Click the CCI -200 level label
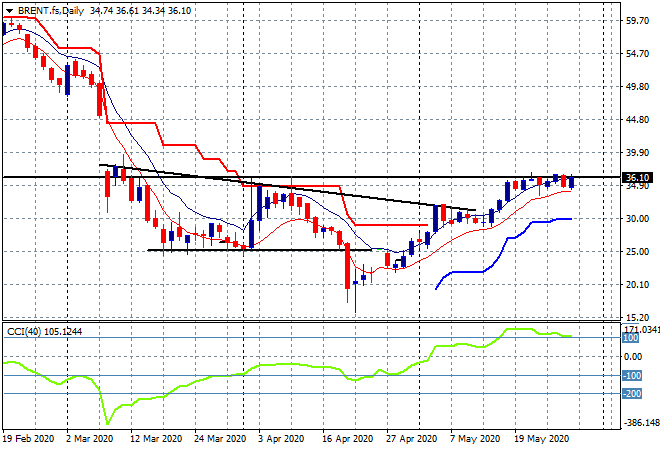Viewport: 660px width, 450px height. (x=632, y=394)
